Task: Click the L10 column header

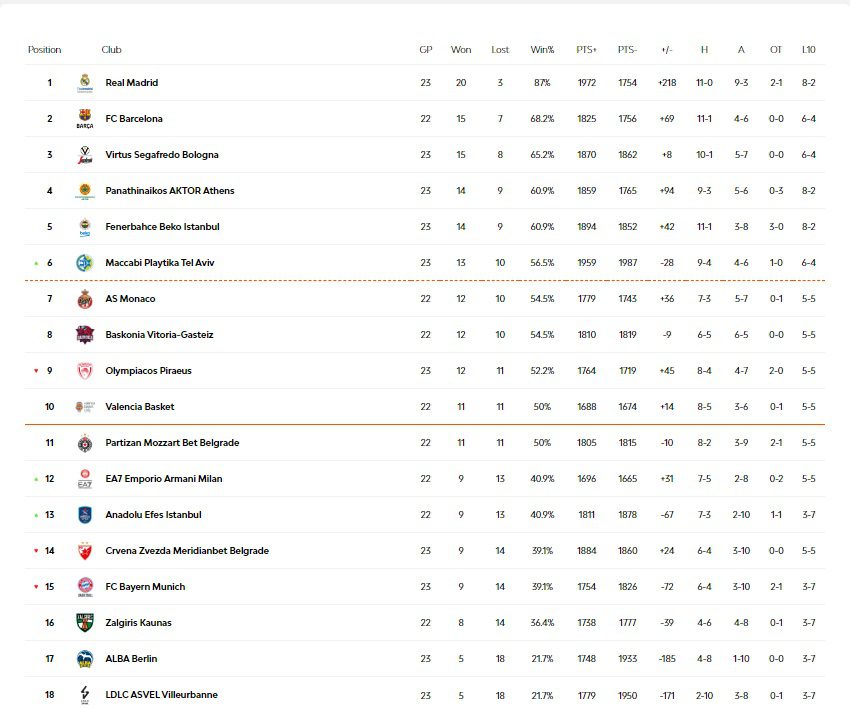Action: 808,50
